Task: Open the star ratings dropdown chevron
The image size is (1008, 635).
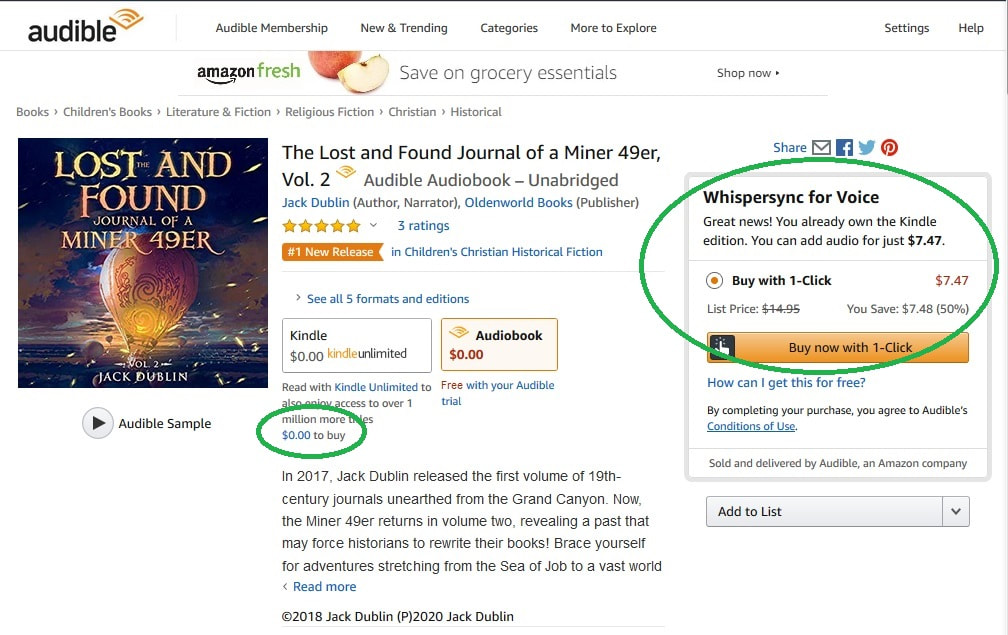Action: (373, 225)
